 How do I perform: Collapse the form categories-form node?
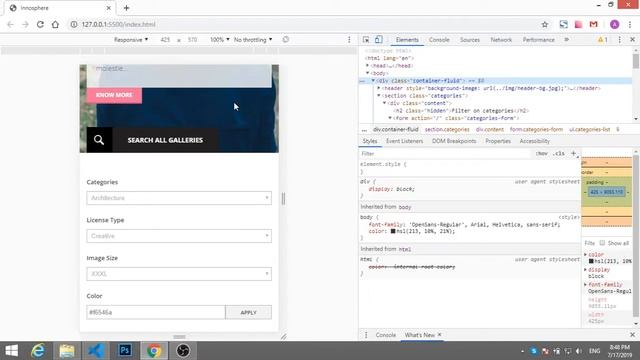coord(390,118)
